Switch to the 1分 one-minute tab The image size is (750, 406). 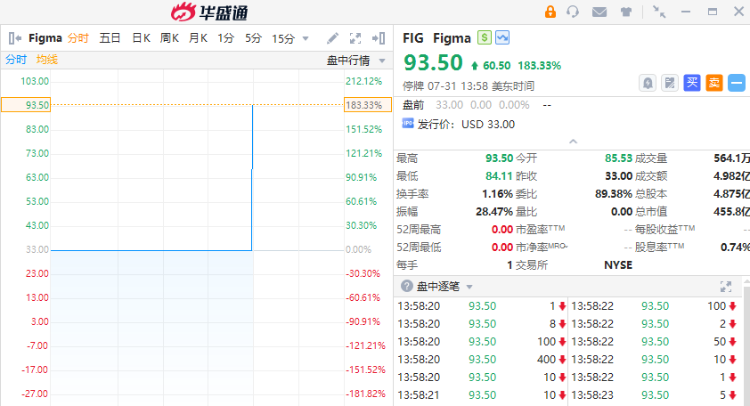[x=226, y=38]
